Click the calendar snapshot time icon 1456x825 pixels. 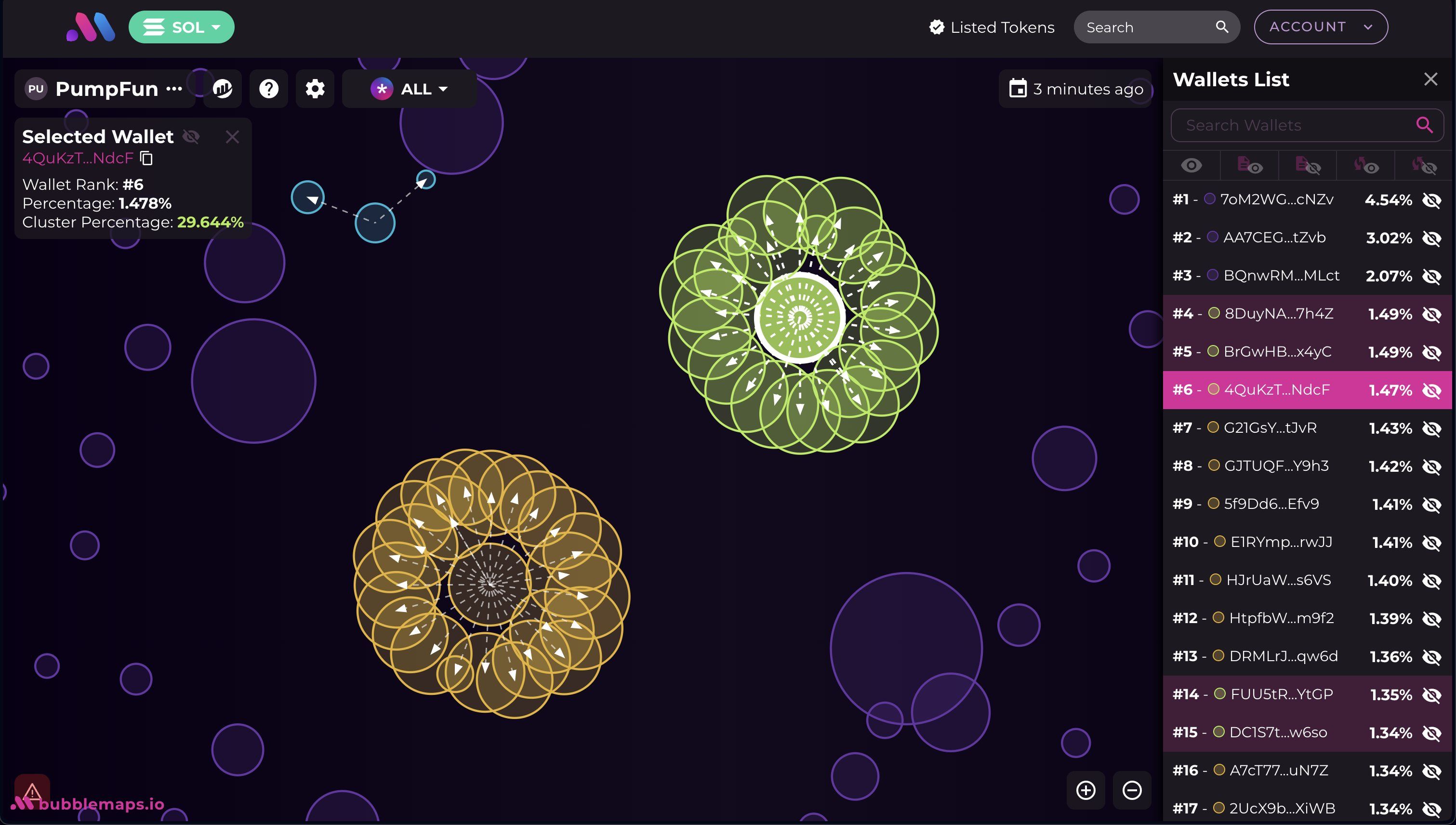[1018, 89]
